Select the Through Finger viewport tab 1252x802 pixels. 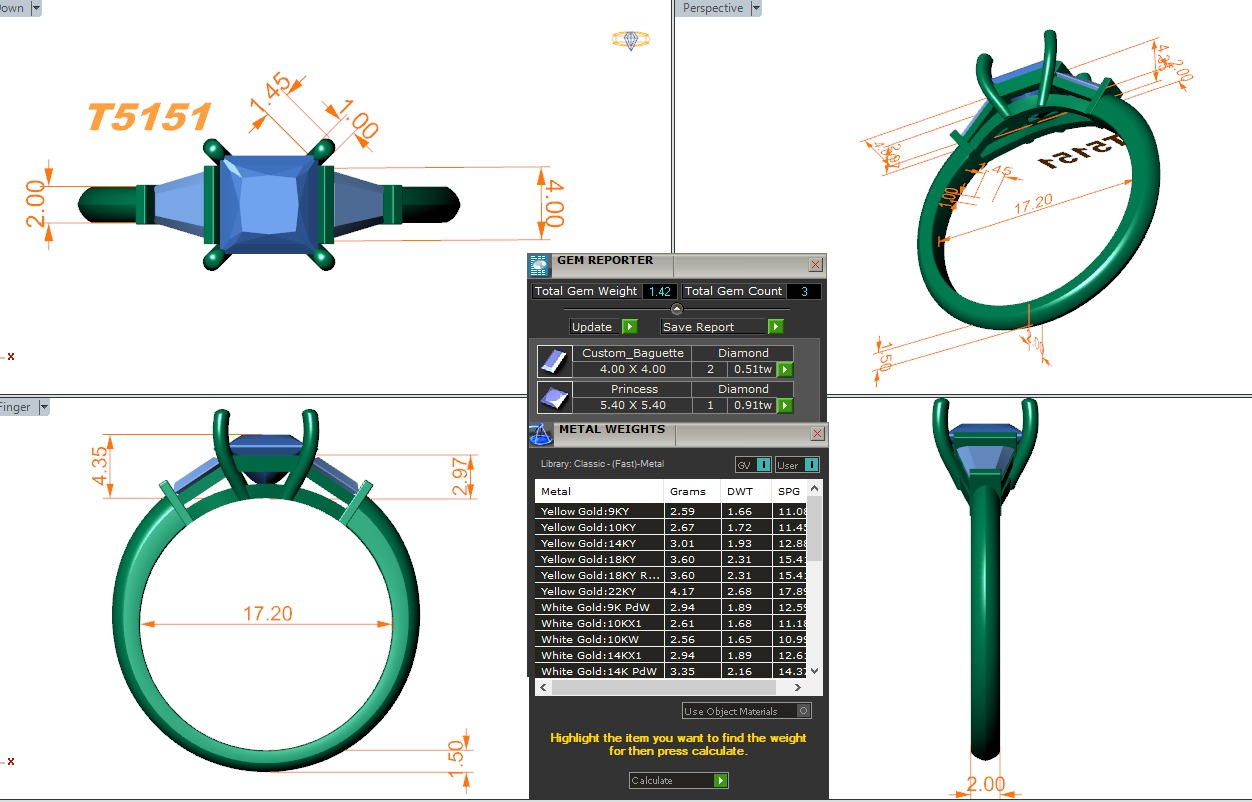coord(16,407)
